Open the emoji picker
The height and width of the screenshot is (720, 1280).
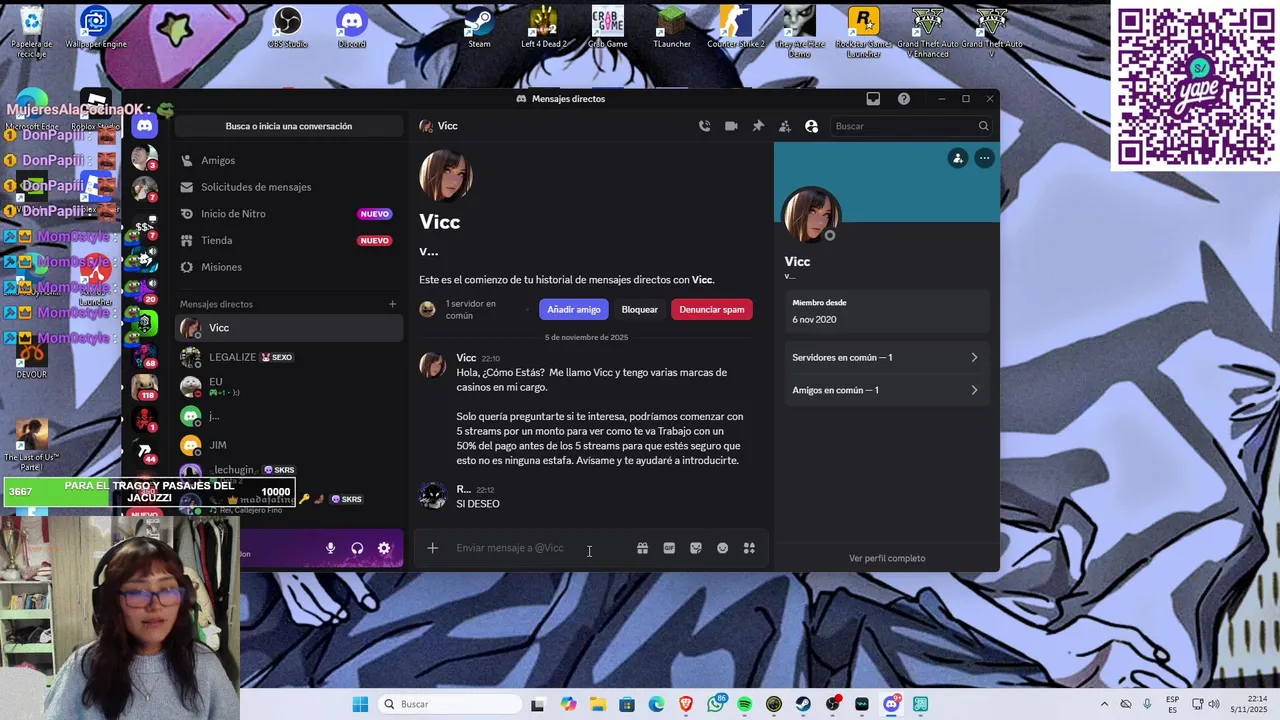pyautogui.click(x=722, y=548)
